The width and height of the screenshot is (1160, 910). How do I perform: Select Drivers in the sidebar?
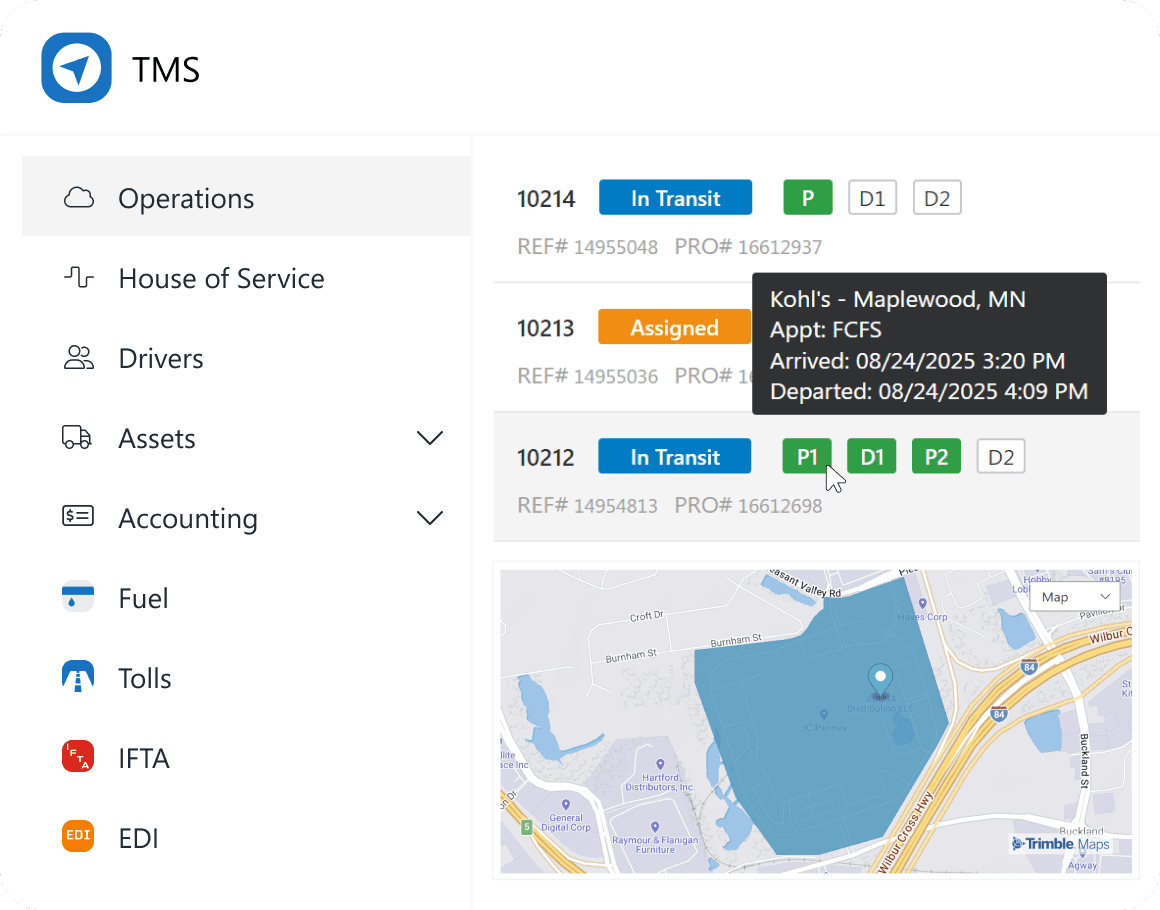point(161,358)
